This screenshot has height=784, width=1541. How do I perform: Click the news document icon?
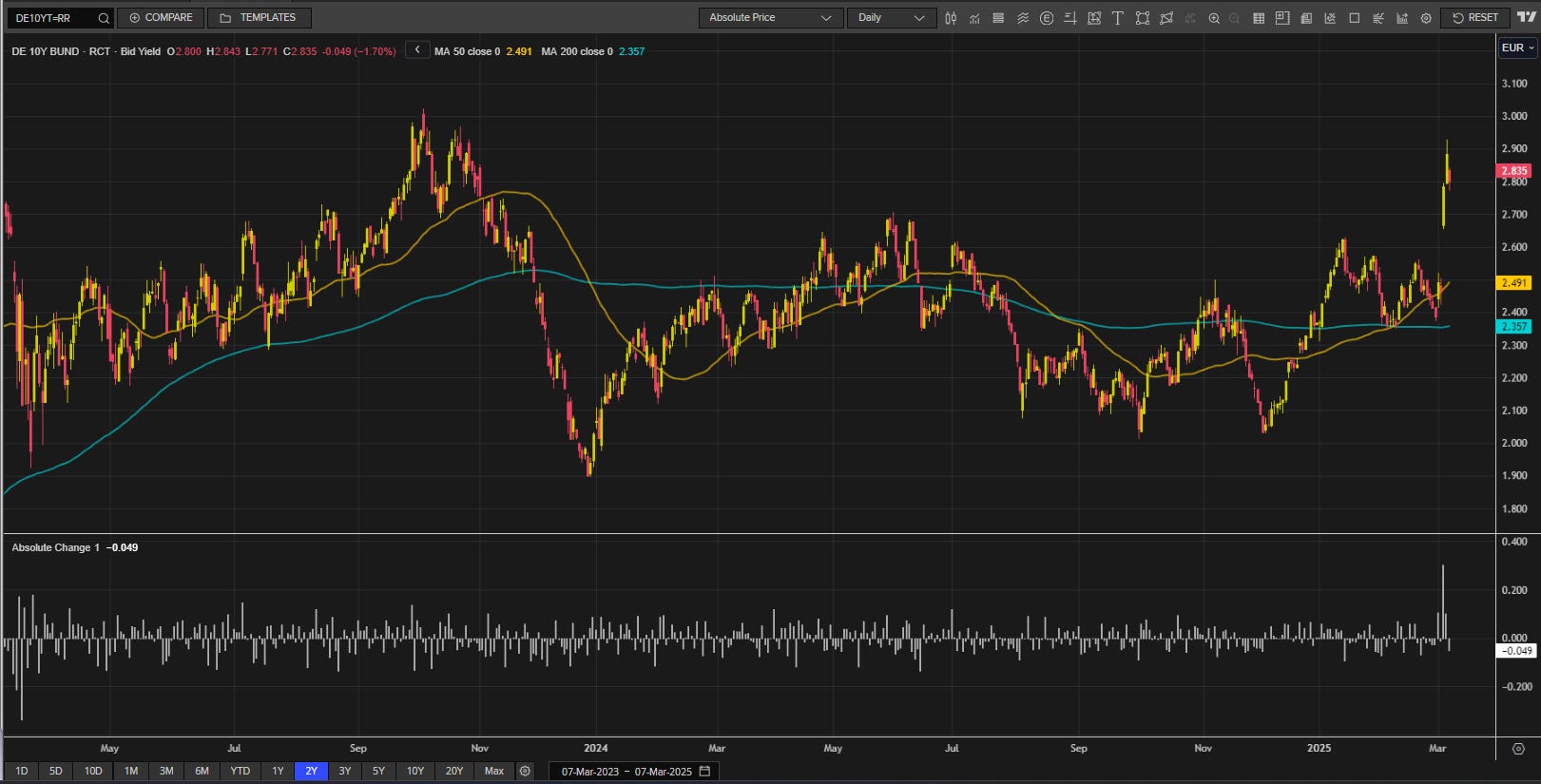coord(1306,18)
